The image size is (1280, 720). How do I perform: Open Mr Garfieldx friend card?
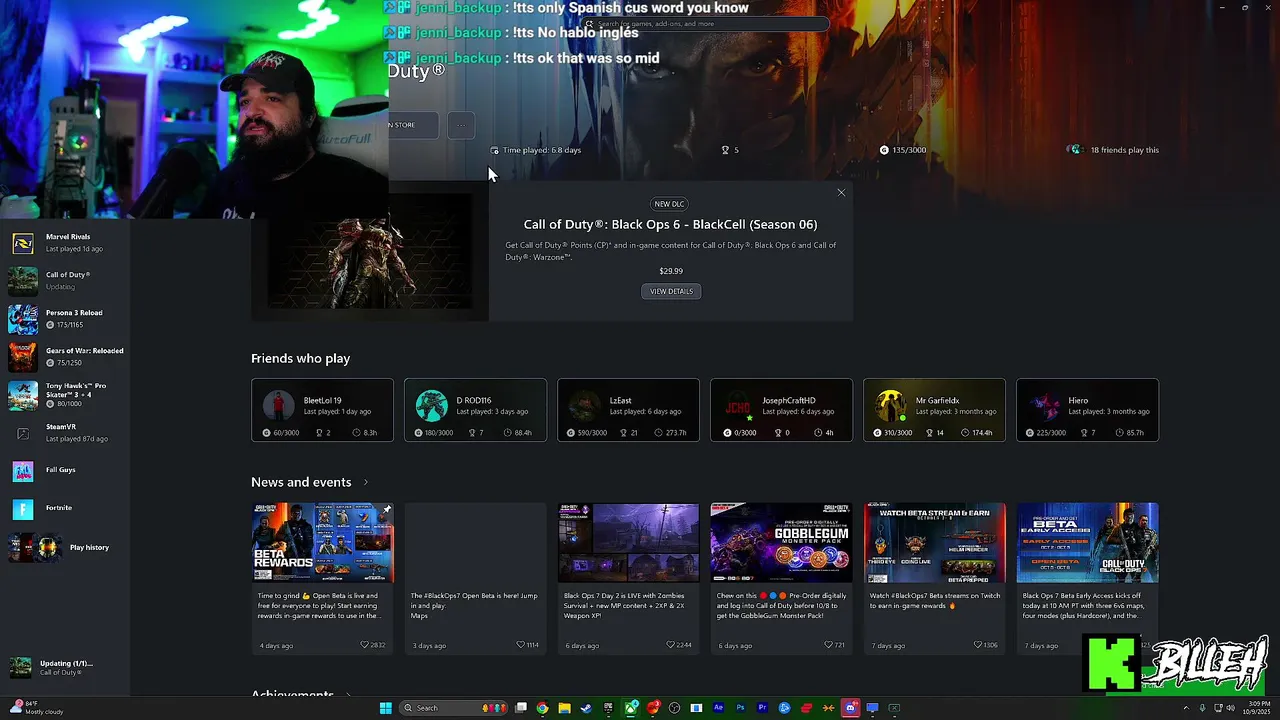point(934,410)
